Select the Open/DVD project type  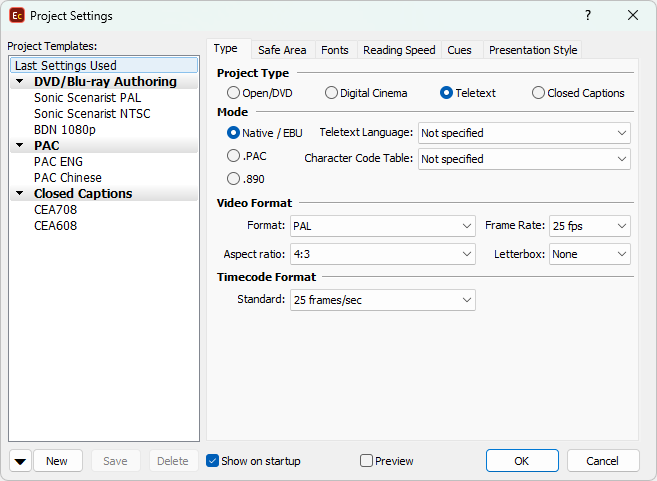coord(234,93)
